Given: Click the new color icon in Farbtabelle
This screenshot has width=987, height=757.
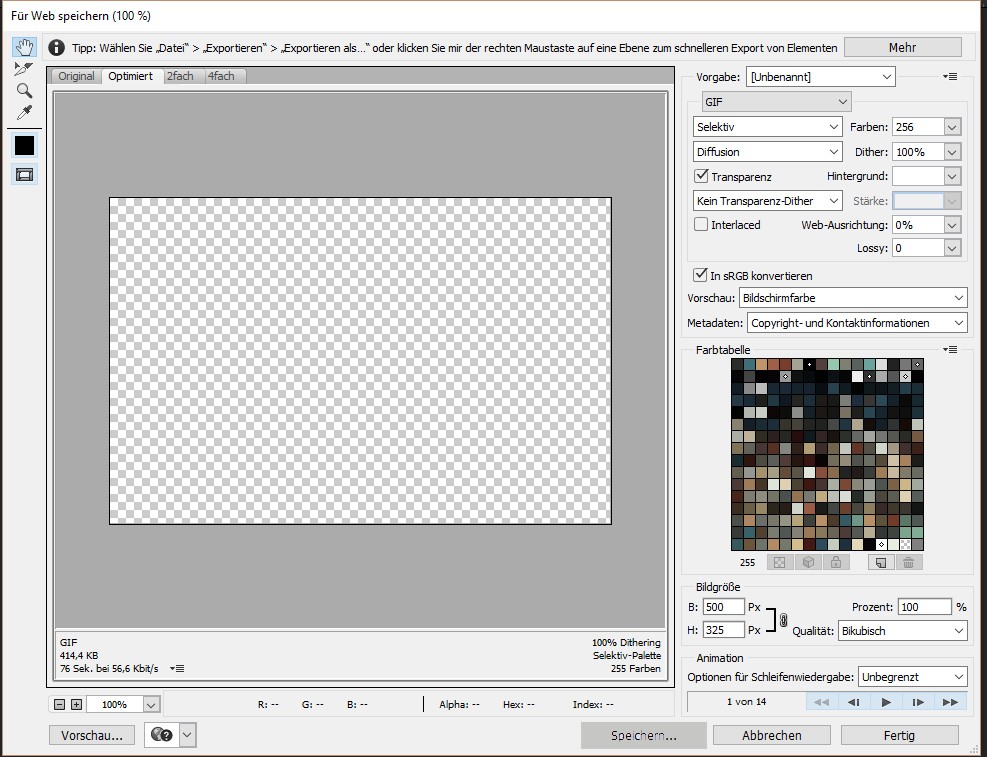Looking at the screenshot, I should click(x=880, y=563).
